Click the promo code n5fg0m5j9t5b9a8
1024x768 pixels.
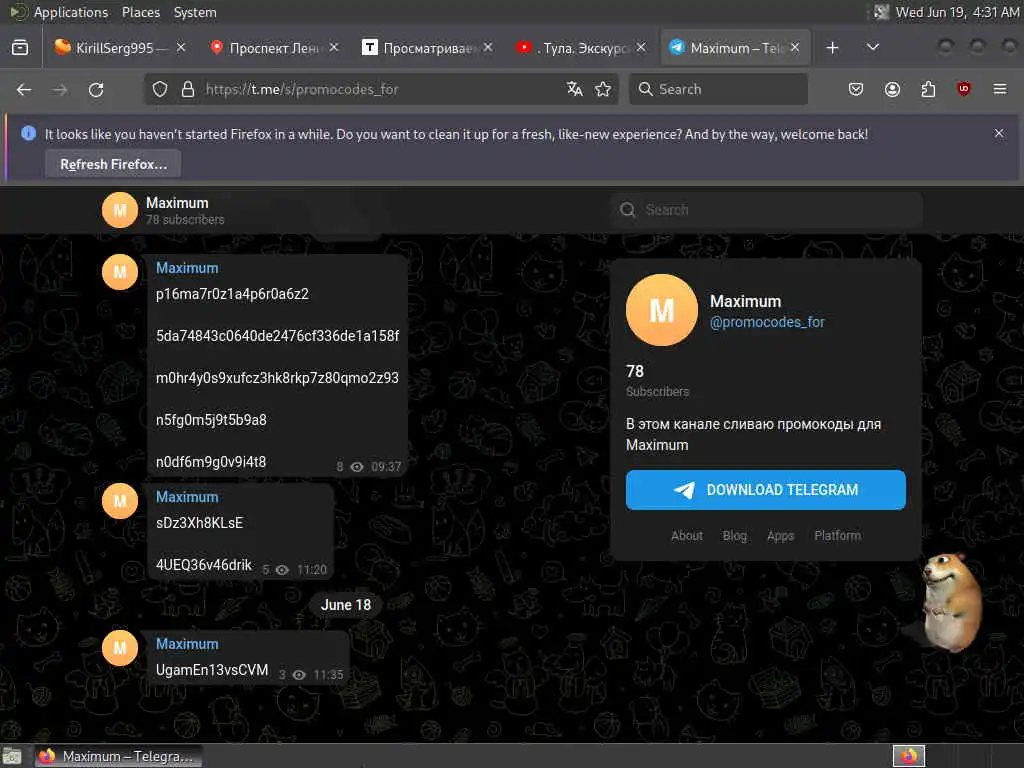[x=211, y=420]
